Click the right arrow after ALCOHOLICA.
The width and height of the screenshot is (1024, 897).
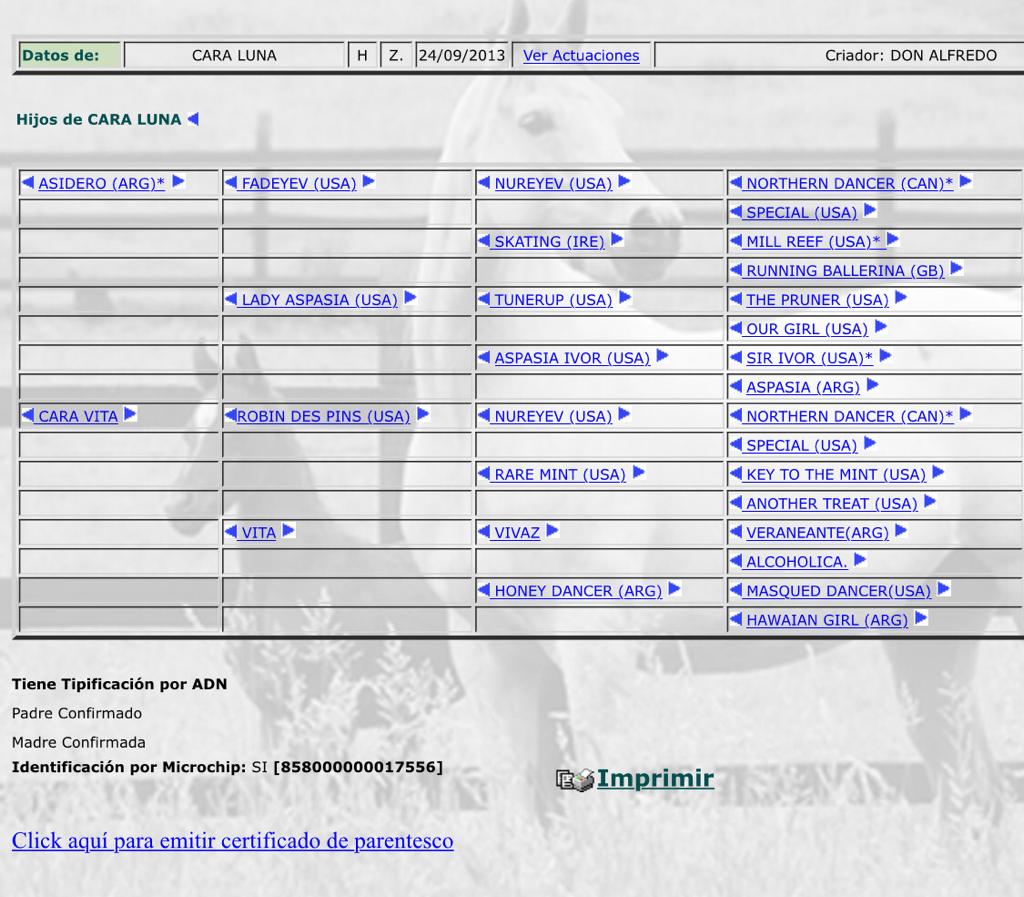(860, 561)
